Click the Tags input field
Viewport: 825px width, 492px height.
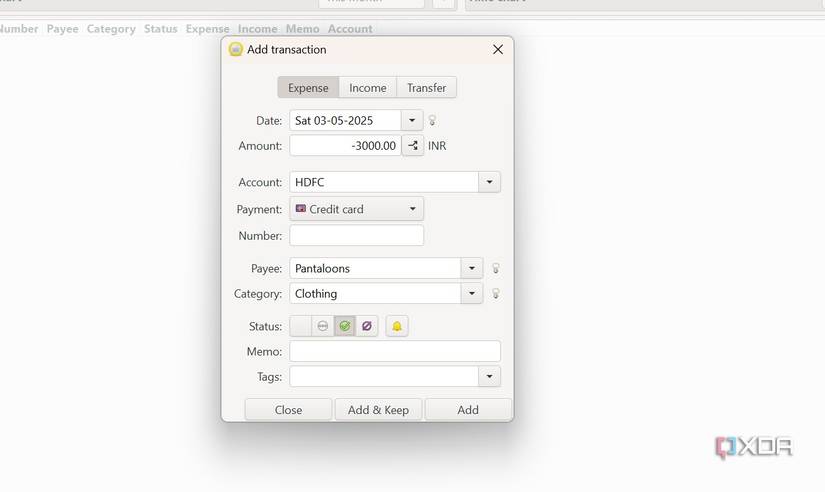coord(384,376)
